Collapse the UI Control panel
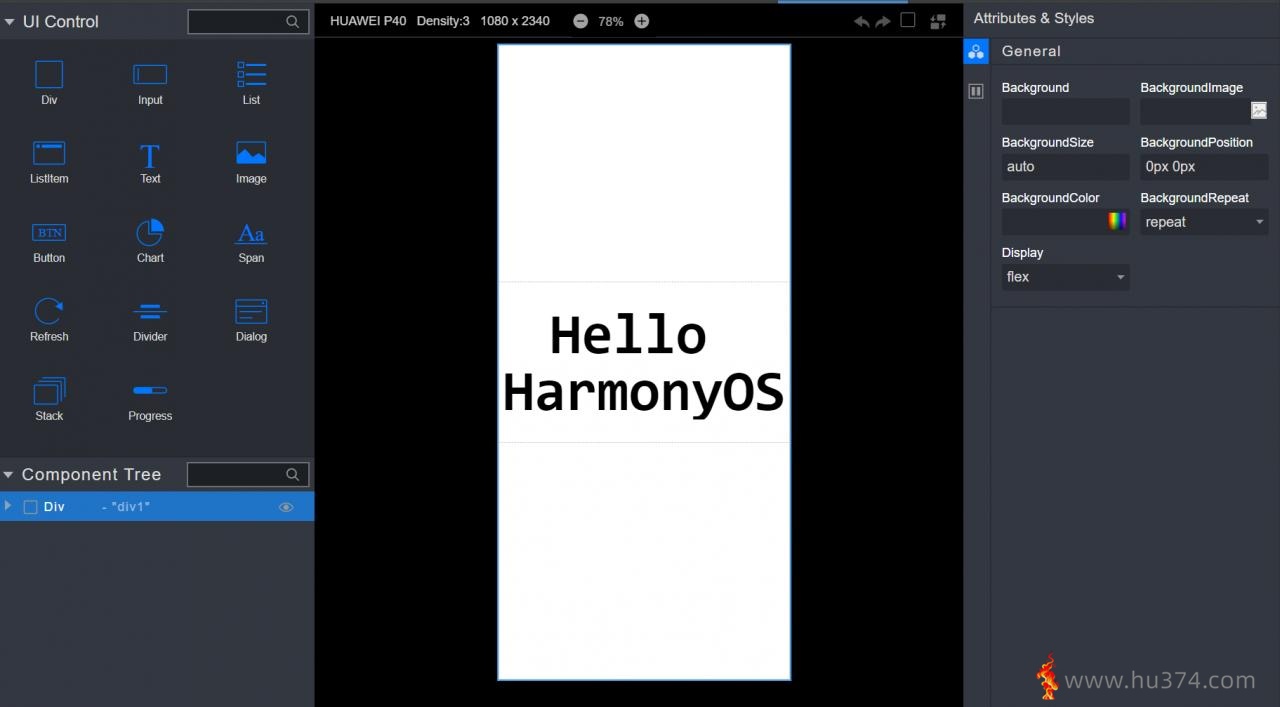This screenshot has width=1280, height=707. [x=9, y=22]
